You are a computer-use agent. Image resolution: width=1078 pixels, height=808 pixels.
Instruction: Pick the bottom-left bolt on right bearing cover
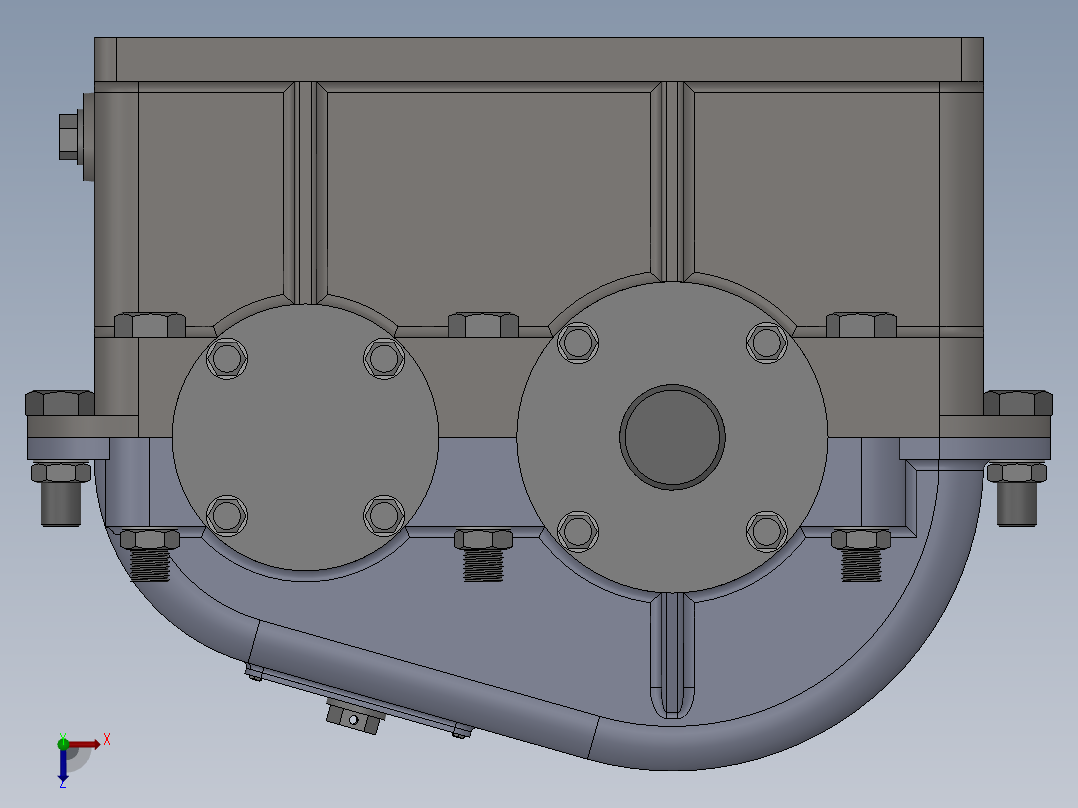578,531
